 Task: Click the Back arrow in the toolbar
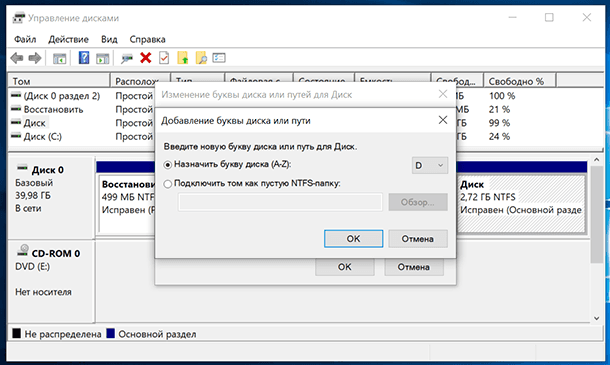tap(17, 58)
